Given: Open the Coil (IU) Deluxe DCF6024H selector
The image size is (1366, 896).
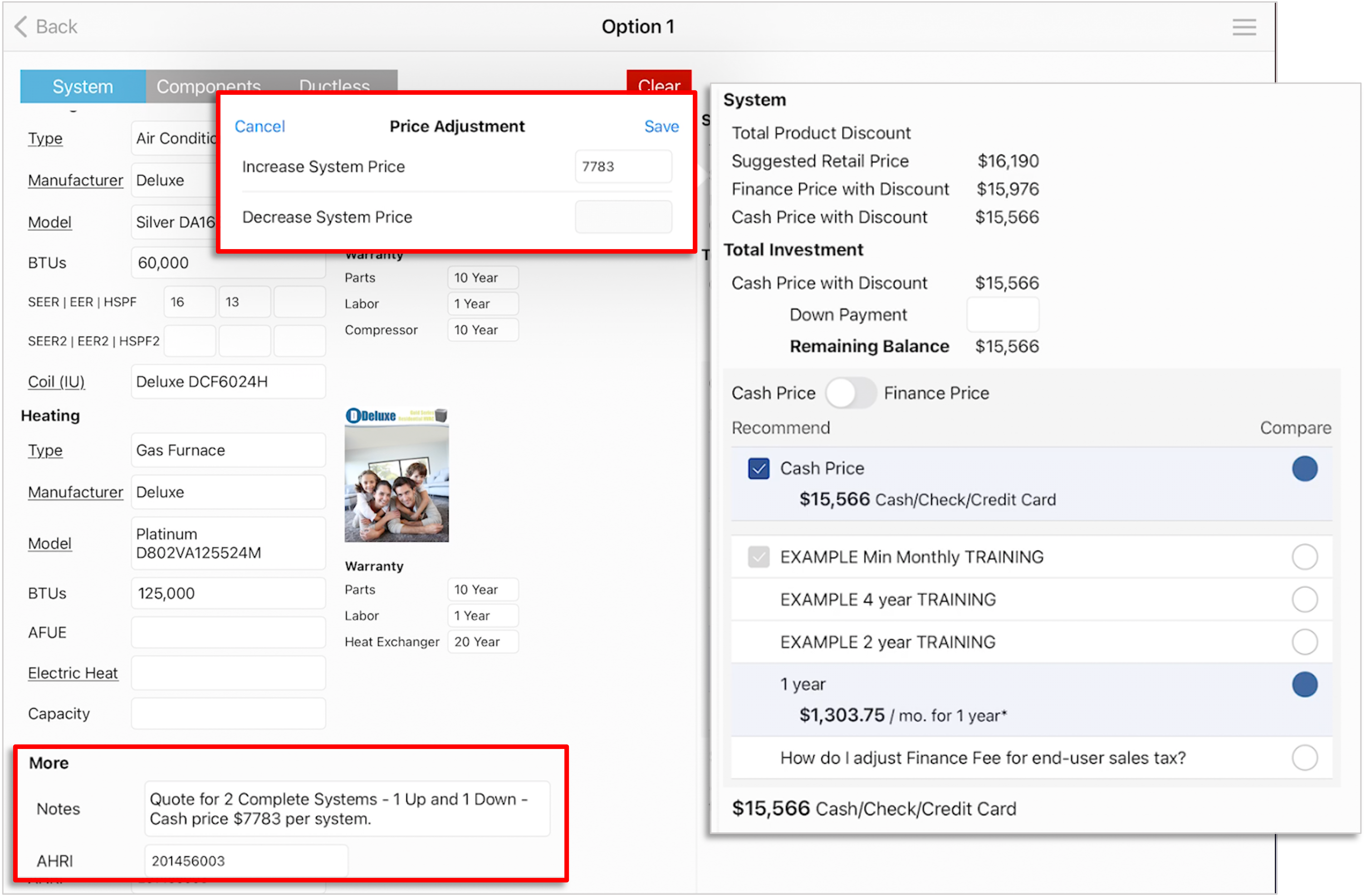Looking at the screenshot, I should click(229, 382).
